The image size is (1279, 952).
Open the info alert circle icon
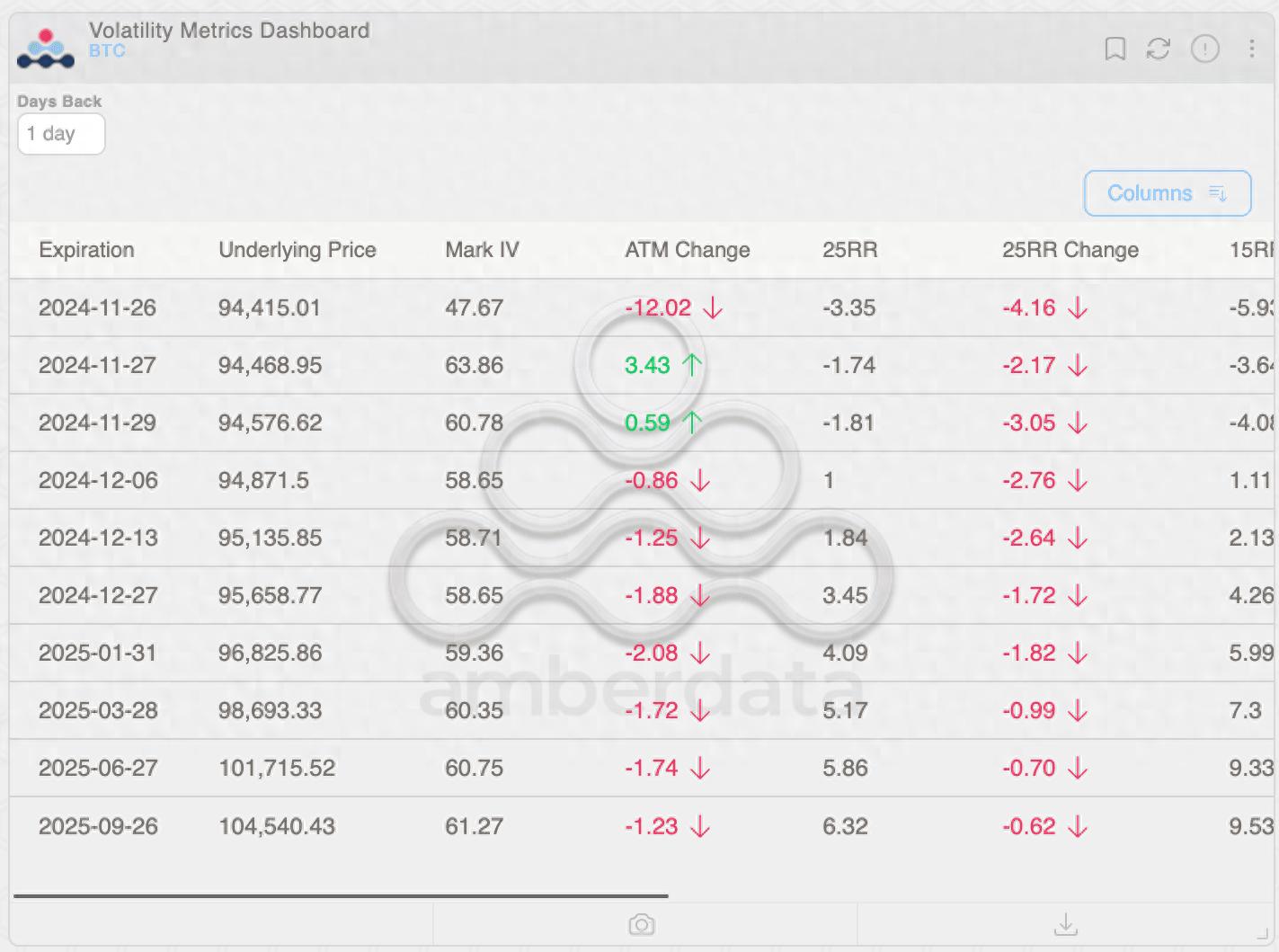1204,49
